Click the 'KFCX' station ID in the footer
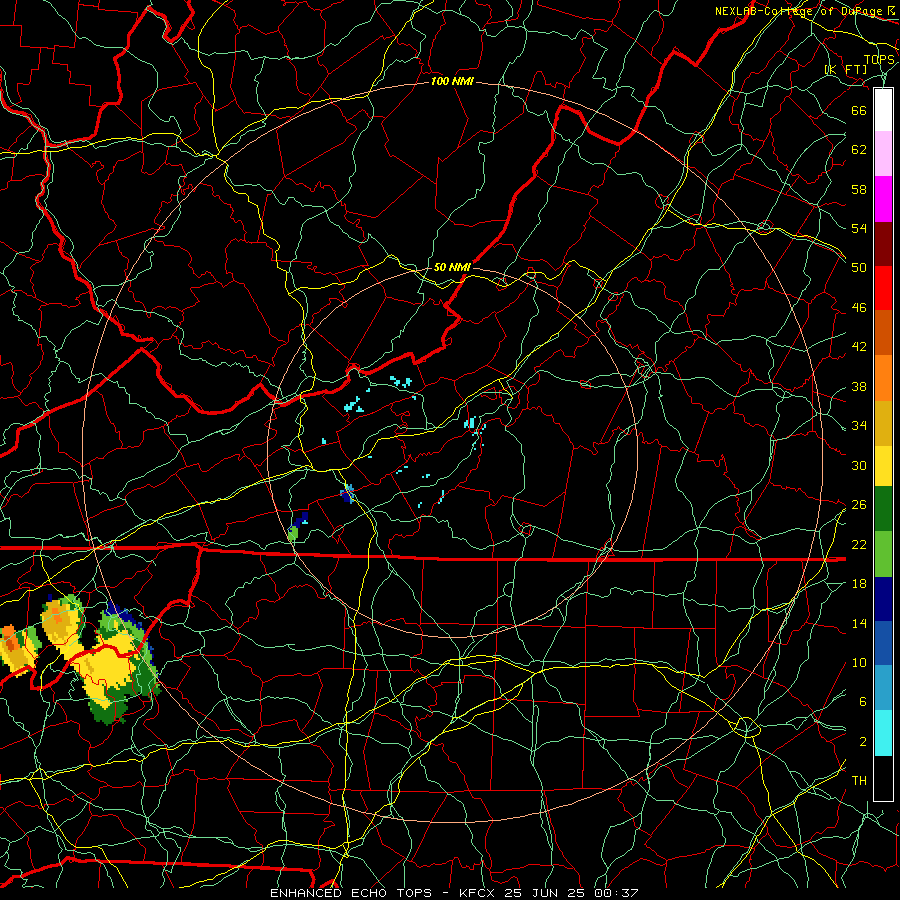 pyautogui.click(x=478, y=893)
